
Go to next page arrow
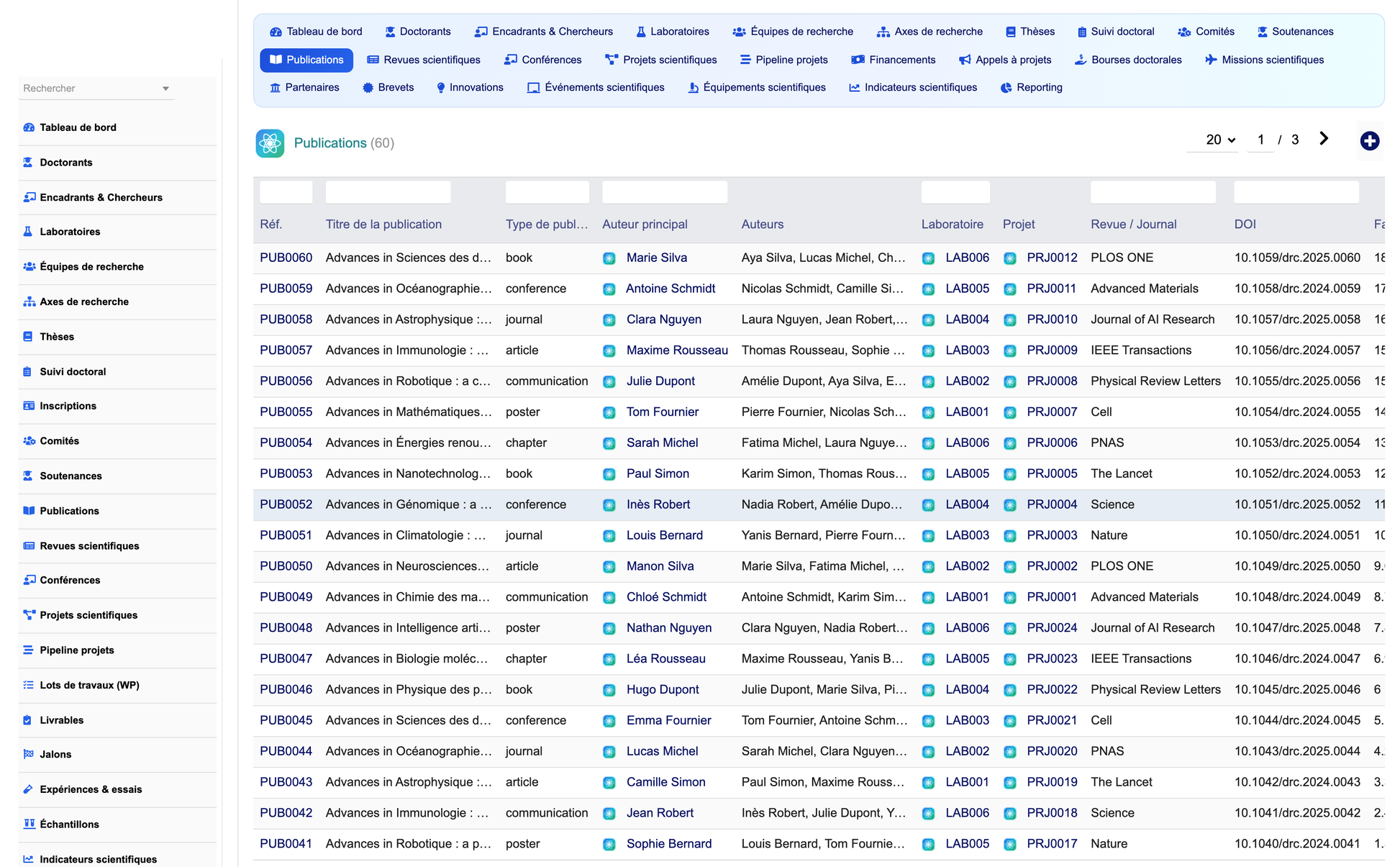1324,139
